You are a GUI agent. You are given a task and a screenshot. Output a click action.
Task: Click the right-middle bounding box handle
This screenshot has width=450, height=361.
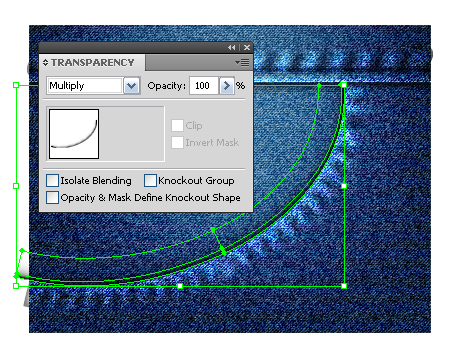[x=344, y=186]
